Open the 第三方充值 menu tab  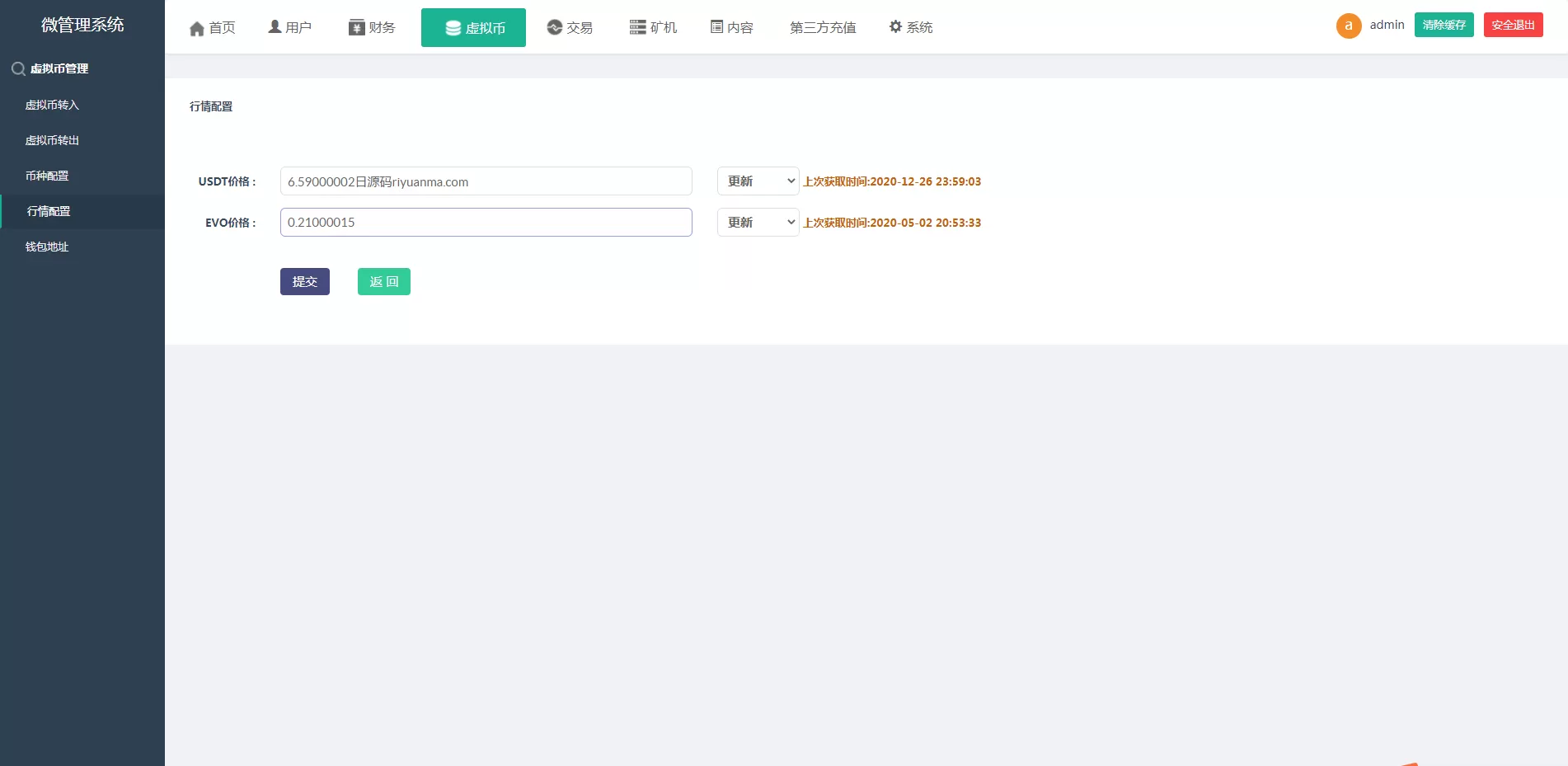point(822,28)
